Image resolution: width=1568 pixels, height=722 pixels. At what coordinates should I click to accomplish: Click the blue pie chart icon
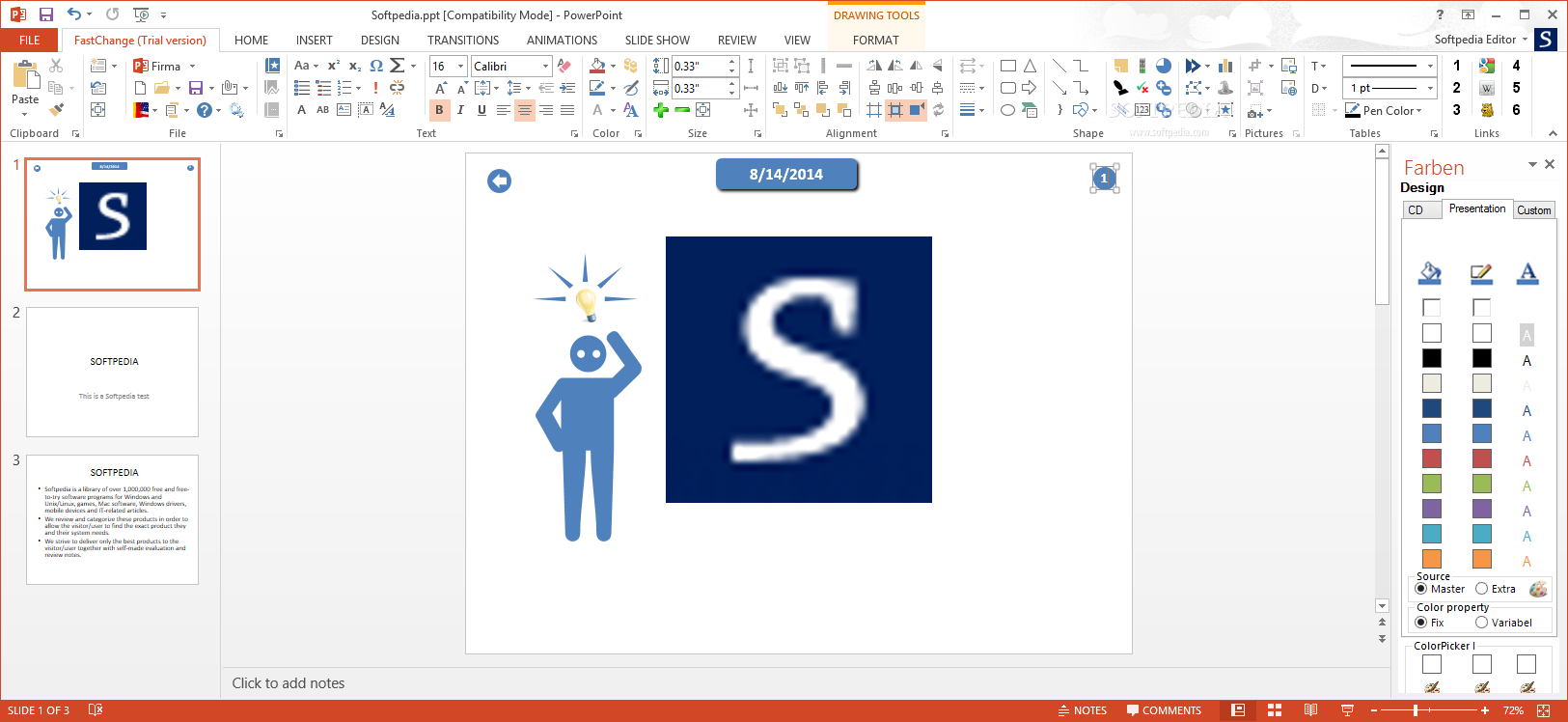tap(1164, 66)
